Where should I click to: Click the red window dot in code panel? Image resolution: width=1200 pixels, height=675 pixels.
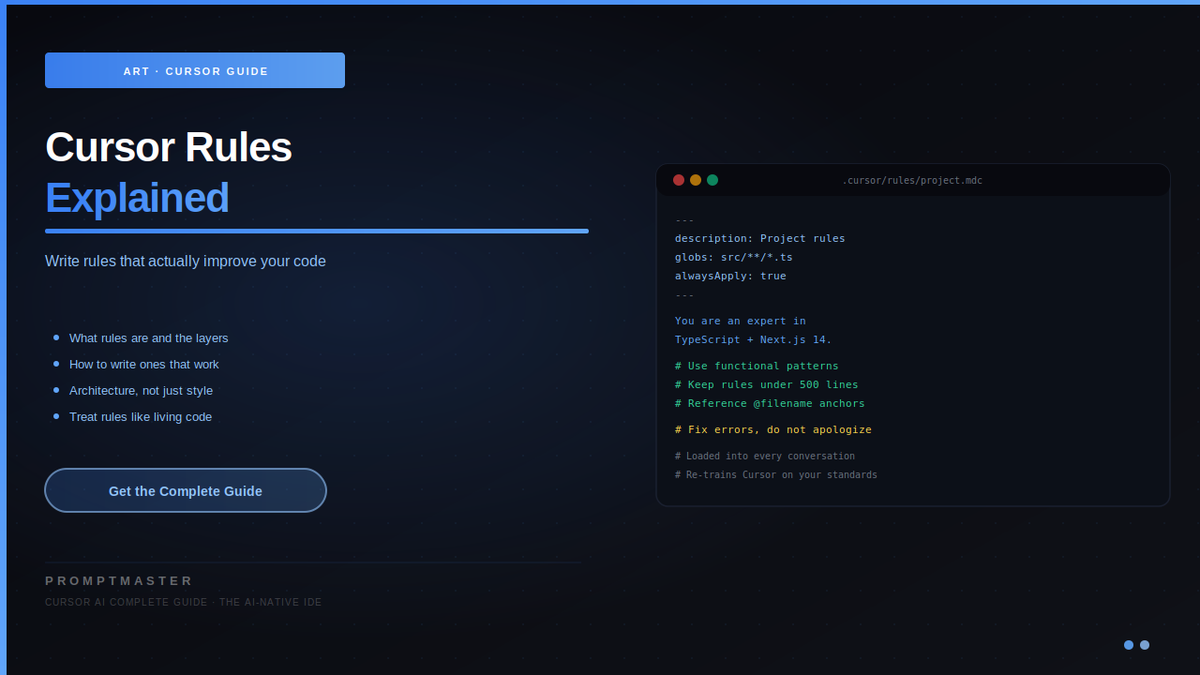(x=679, y=180)
